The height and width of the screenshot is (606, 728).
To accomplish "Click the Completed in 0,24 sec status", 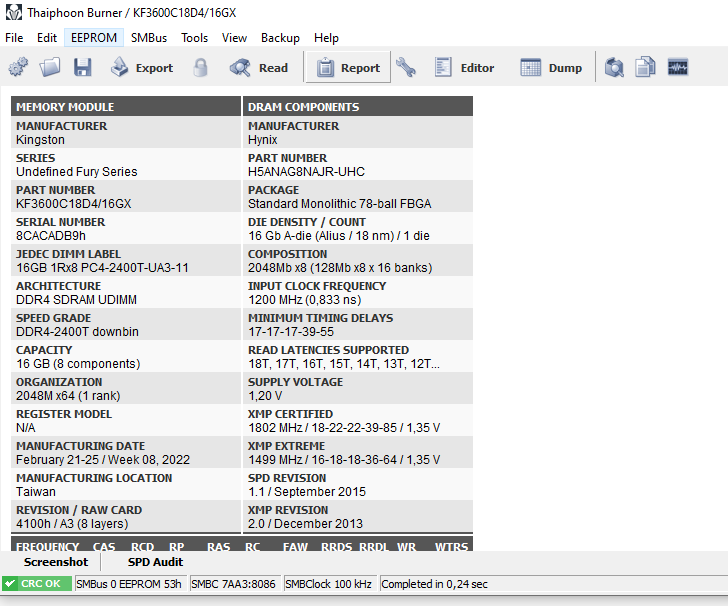I will tap(435, 584).
